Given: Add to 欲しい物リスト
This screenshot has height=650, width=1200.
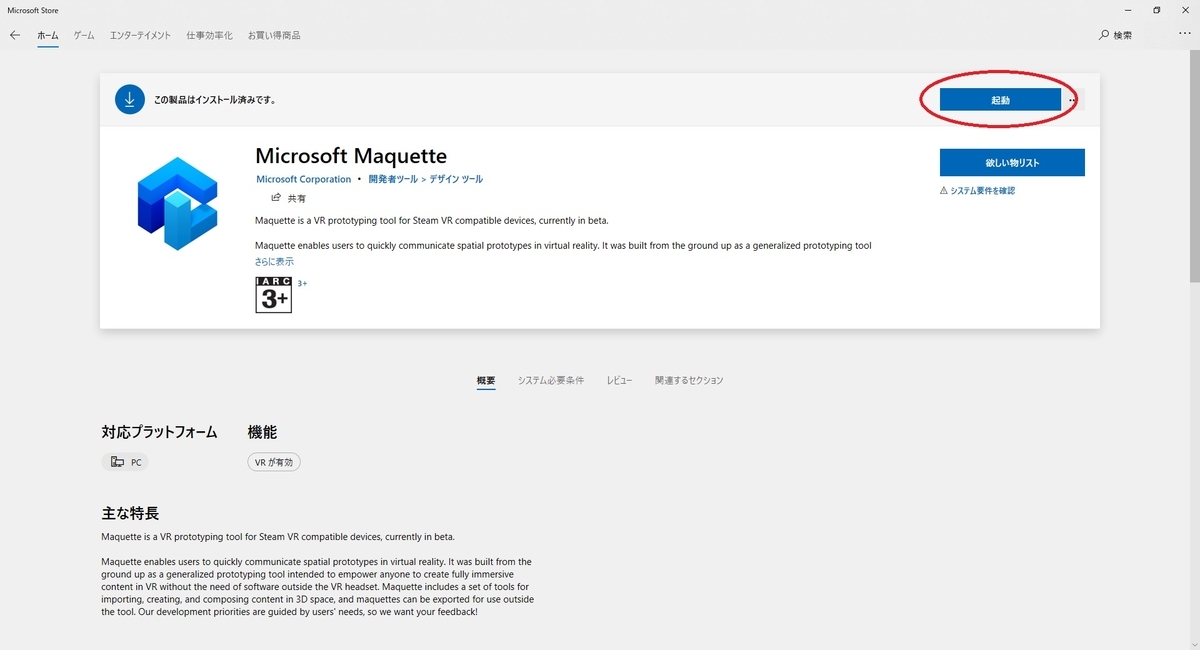Looking at the screenshot, I should pos(1012,162).
